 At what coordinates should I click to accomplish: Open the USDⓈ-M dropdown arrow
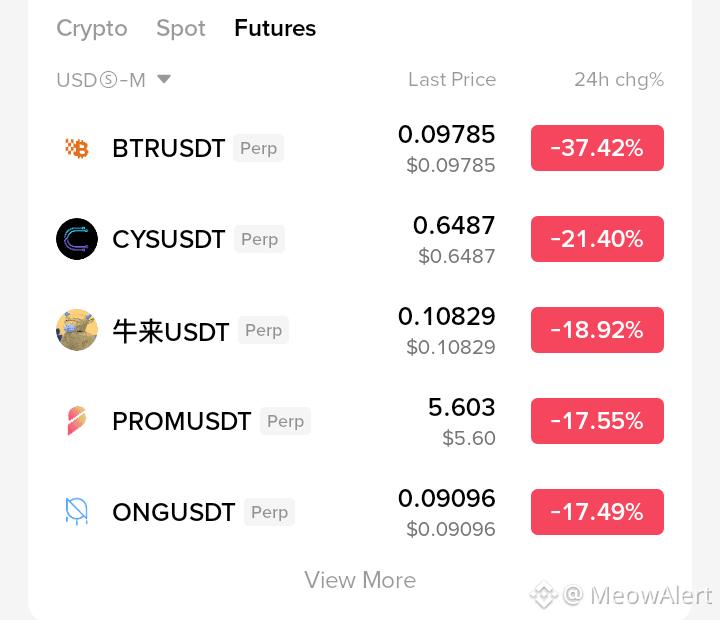point(164,79)
